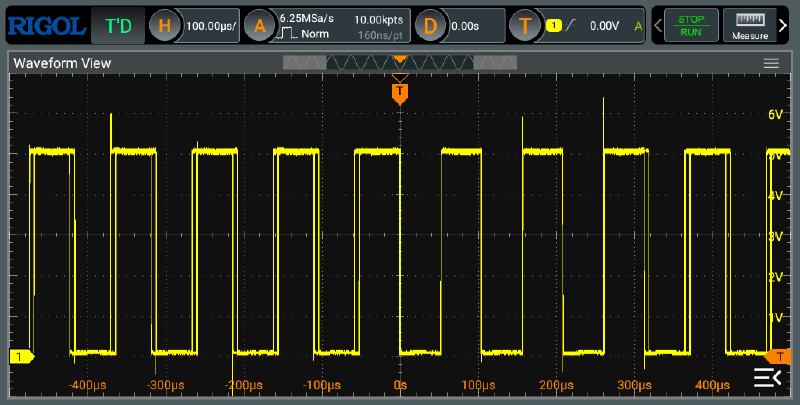This screenshot has height=405, width=800.
Task: Select the 100.00µs/ timebase value
Action: pos(211,26)
